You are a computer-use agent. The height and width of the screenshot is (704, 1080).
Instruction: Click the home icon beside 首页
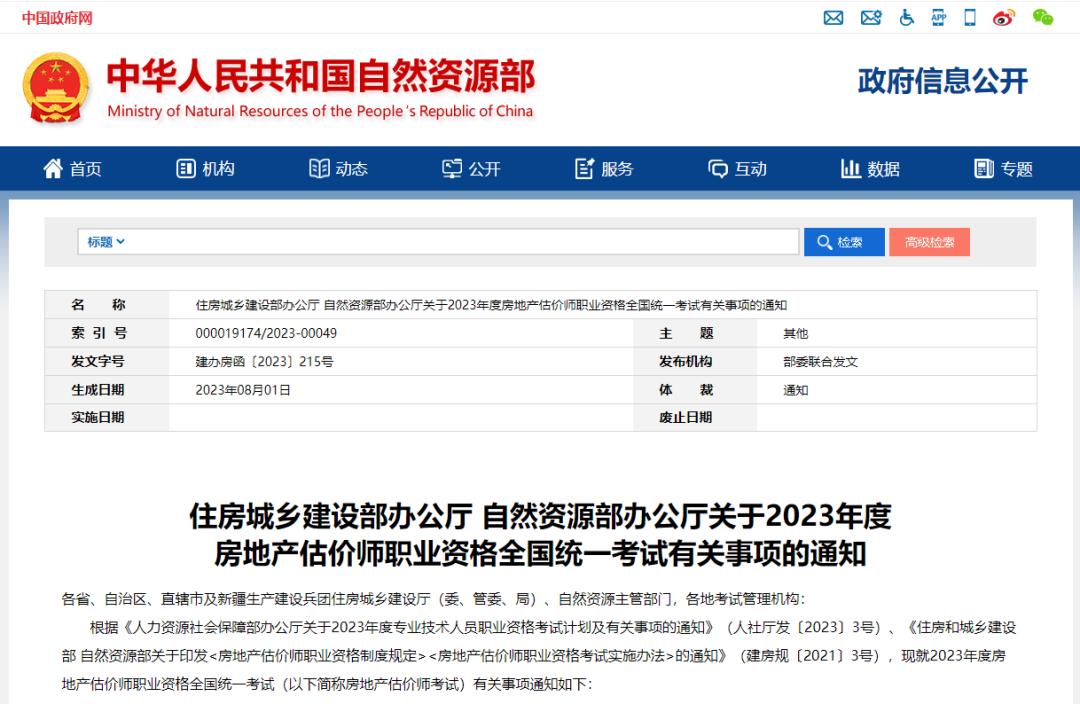53,168
